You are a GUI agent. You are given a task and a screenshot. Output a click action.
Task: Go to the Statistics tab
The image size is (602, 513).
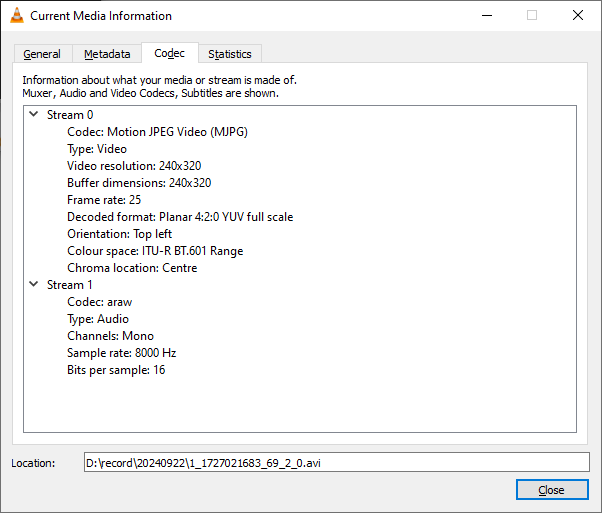[x=230, y=54]
